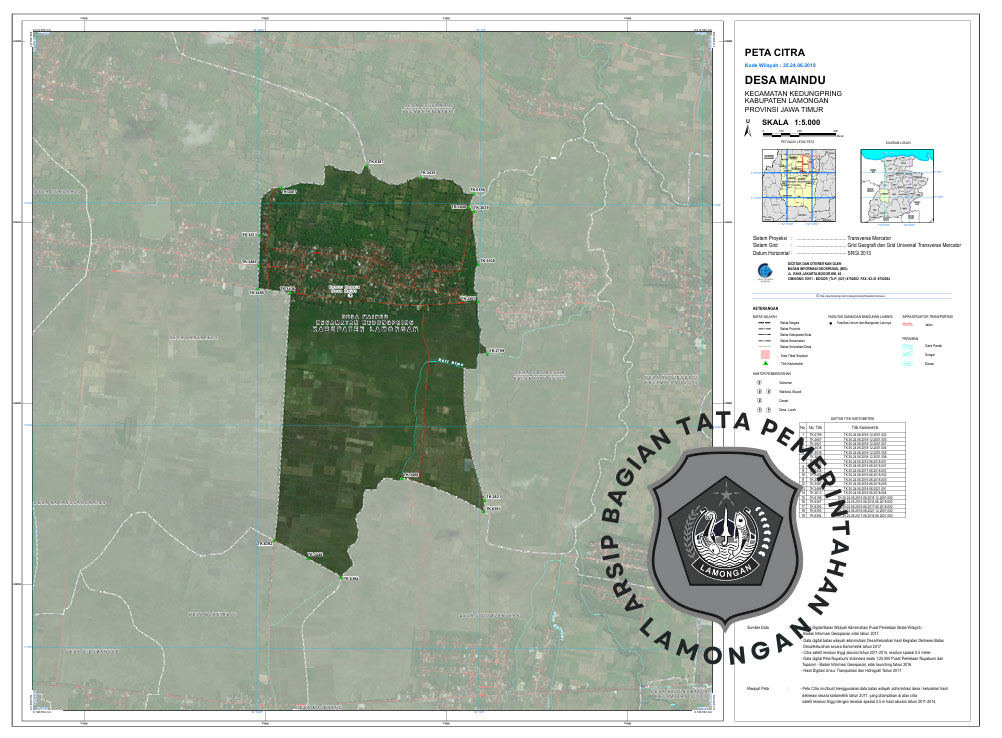This screenshot has width=1002, height=738.
Task: Click the Gubernur office symbol in legend
Action: coord(759,382)
